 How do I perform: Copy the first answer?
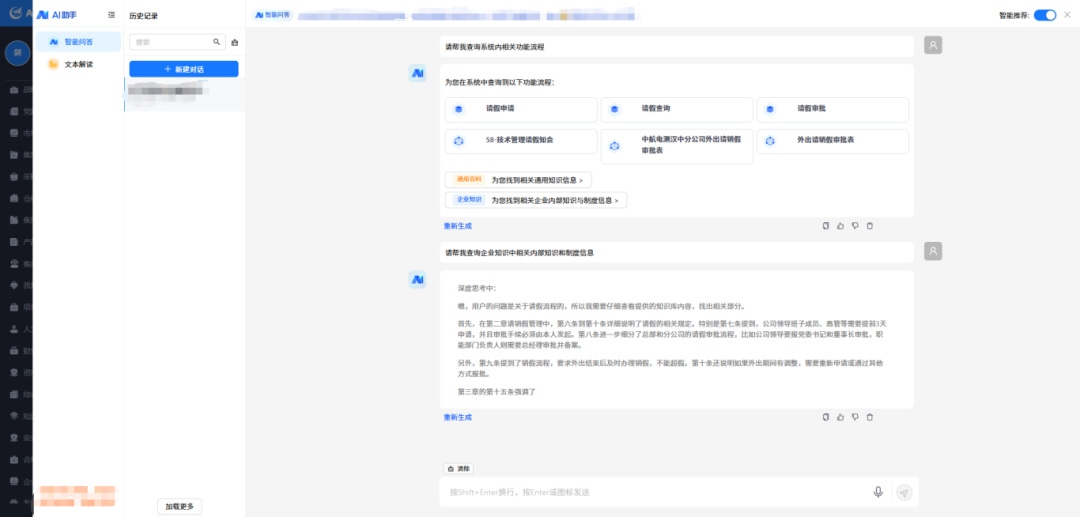click(825, 226)
